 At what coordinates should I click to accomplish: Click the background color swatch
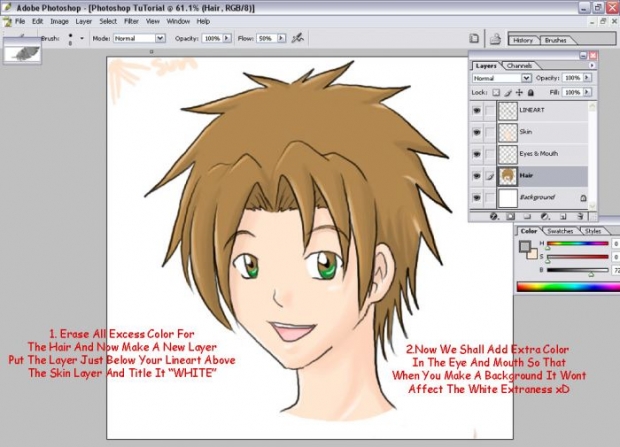pos(532,254)
